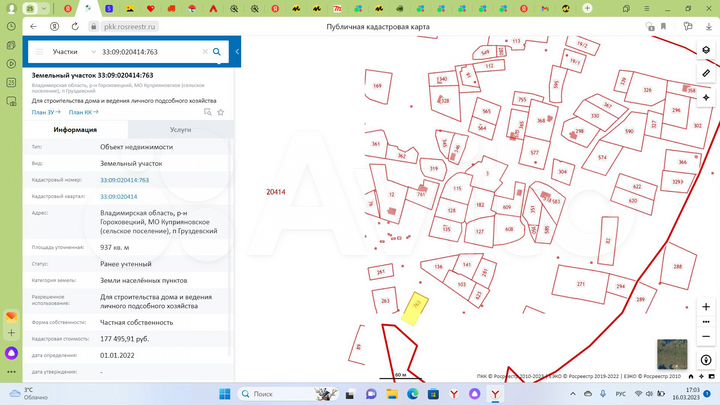Open browser downloads arrow icon

tap(709, 27)
